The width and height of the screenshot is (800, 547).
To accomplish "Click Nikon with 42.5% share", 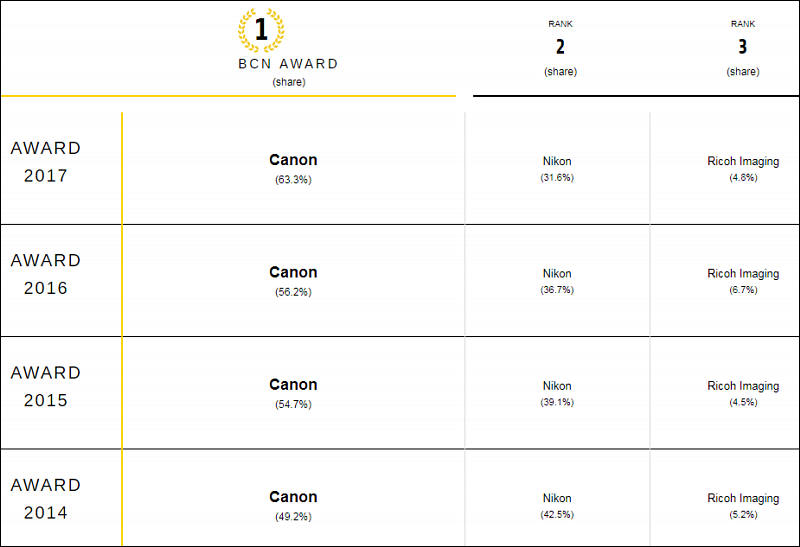I will pos(557,498).
